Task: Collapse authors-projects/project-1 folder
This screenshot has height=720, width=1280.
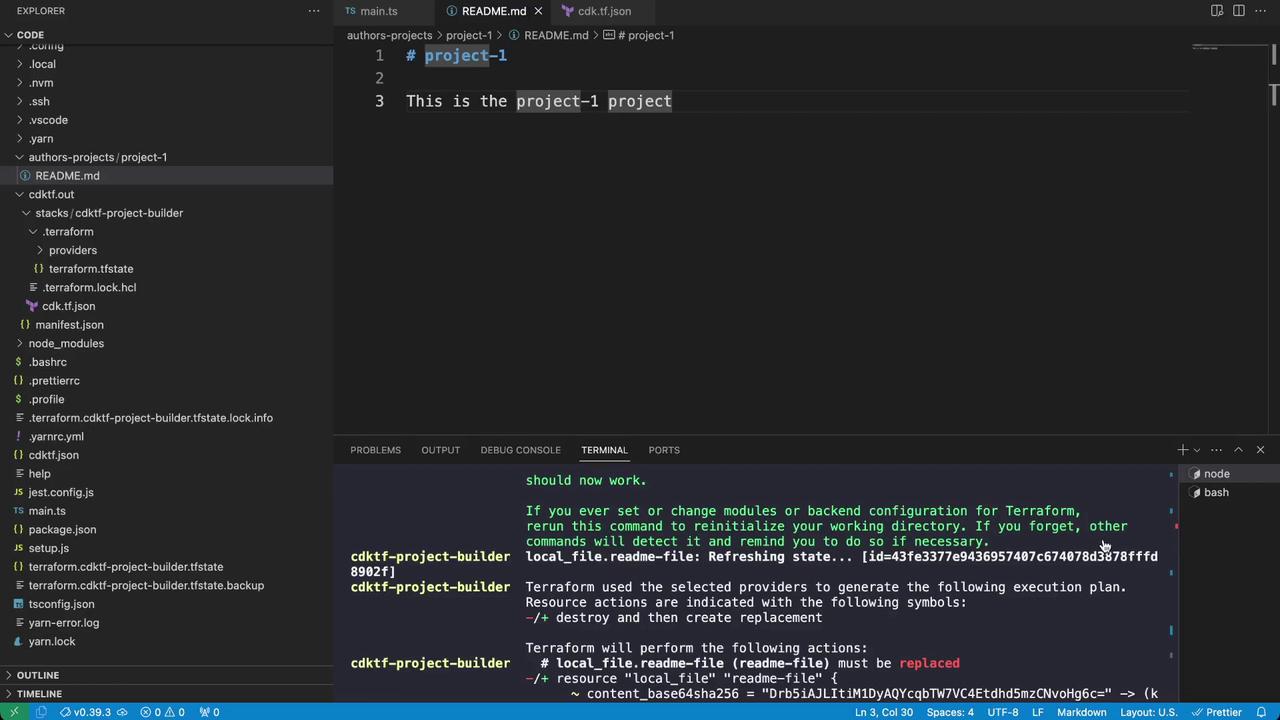Action: point(97,157)
